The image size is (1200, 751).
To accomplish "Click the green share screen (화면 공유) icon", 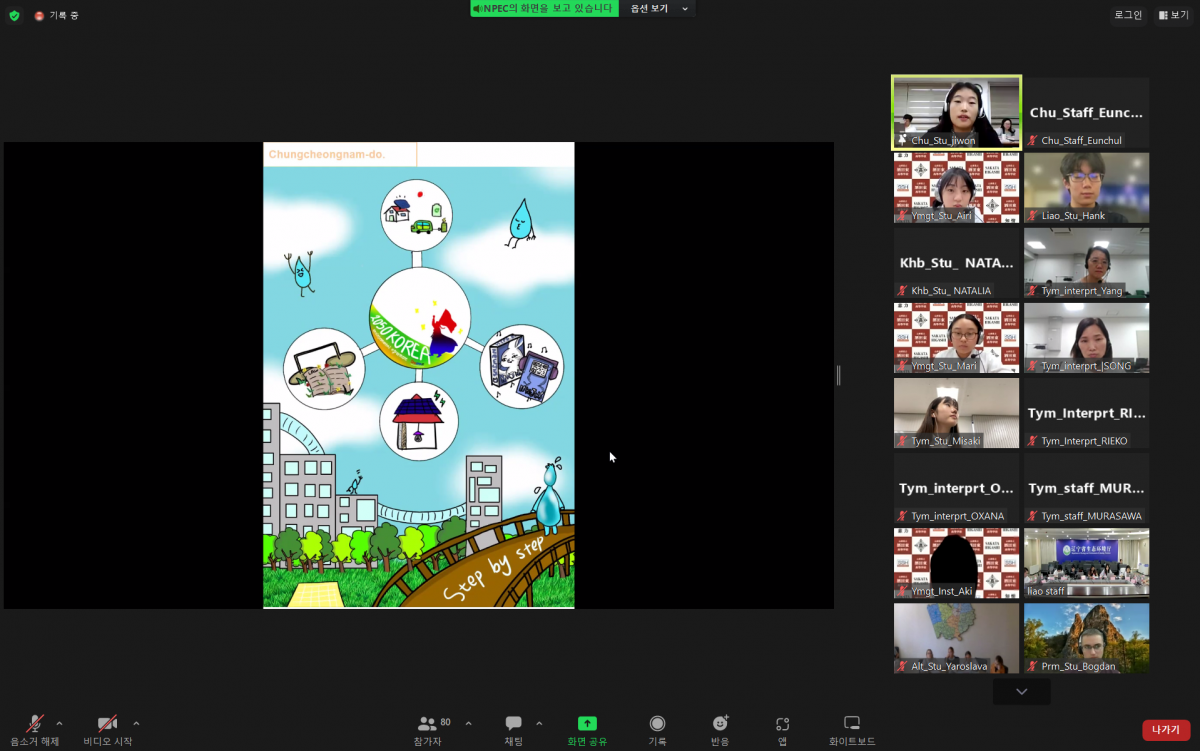I will 587,724.
